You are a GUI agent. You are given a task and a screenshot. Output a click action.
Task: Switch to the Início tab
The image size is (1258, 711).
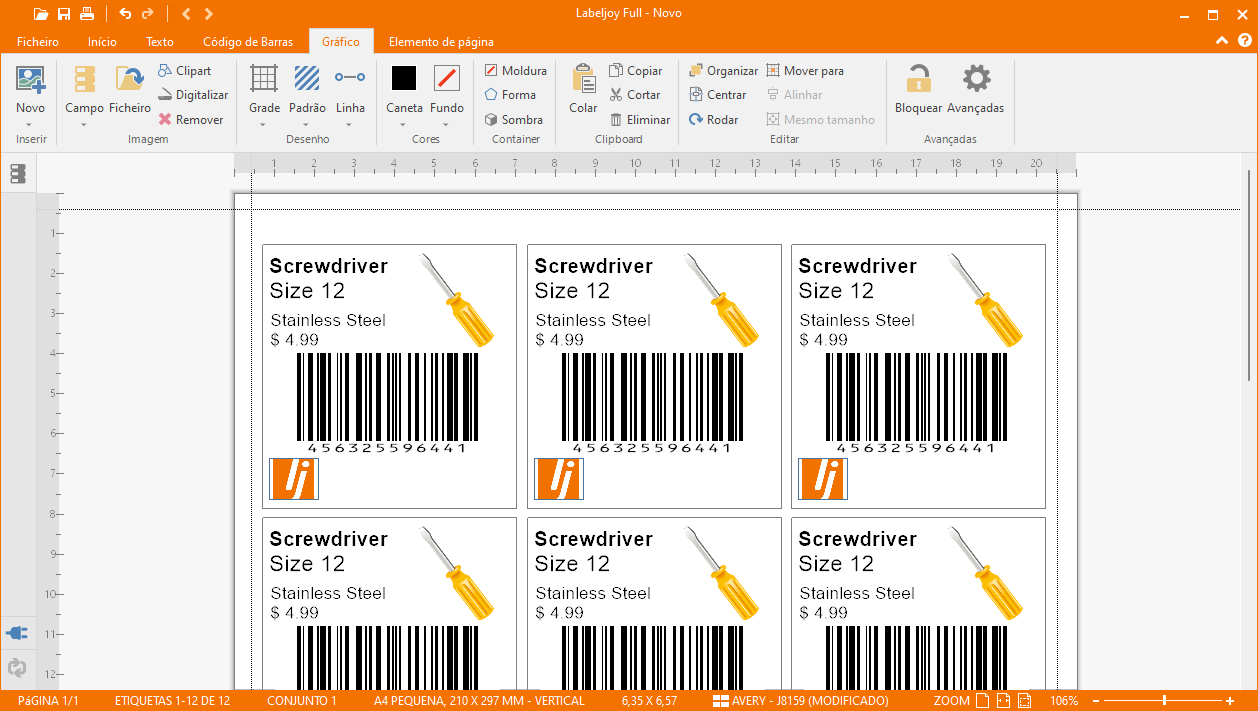[x=102, y=42]
